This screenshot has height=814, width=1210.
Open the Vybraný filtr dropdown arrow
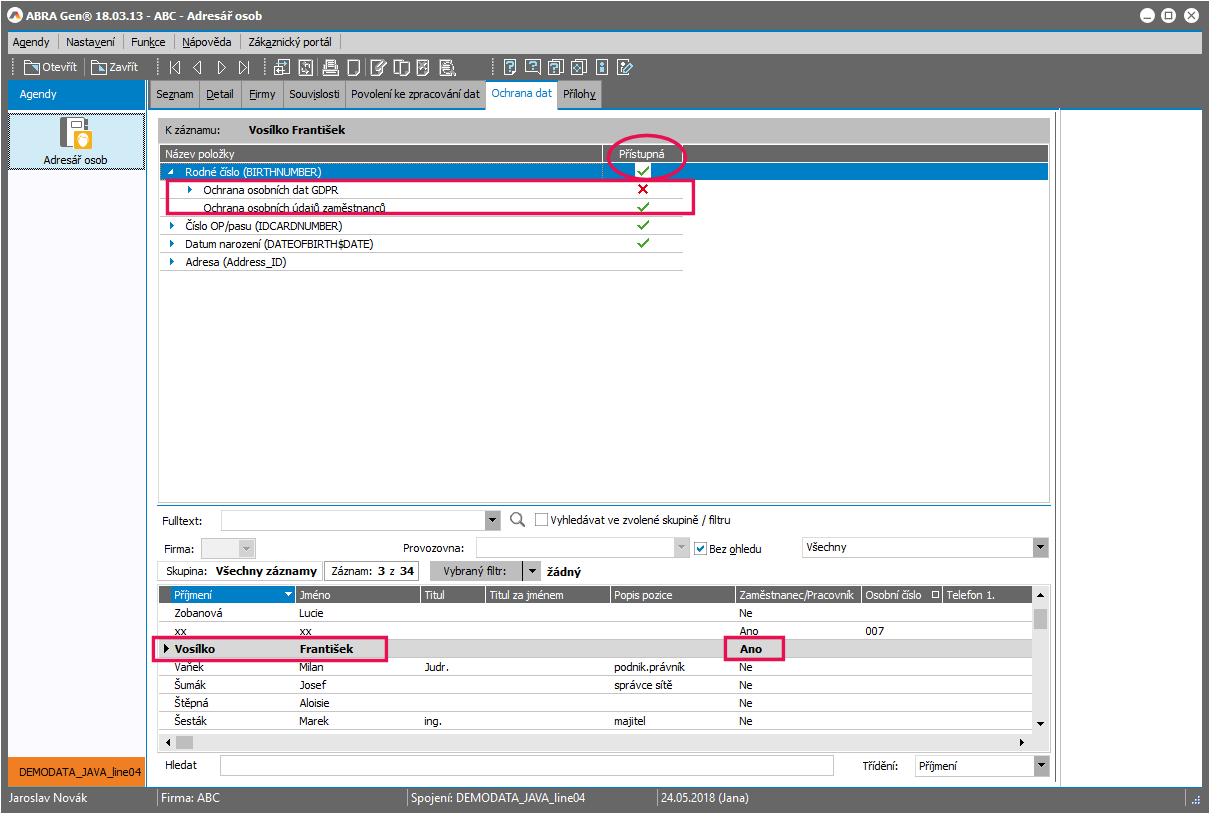[532, 571]
